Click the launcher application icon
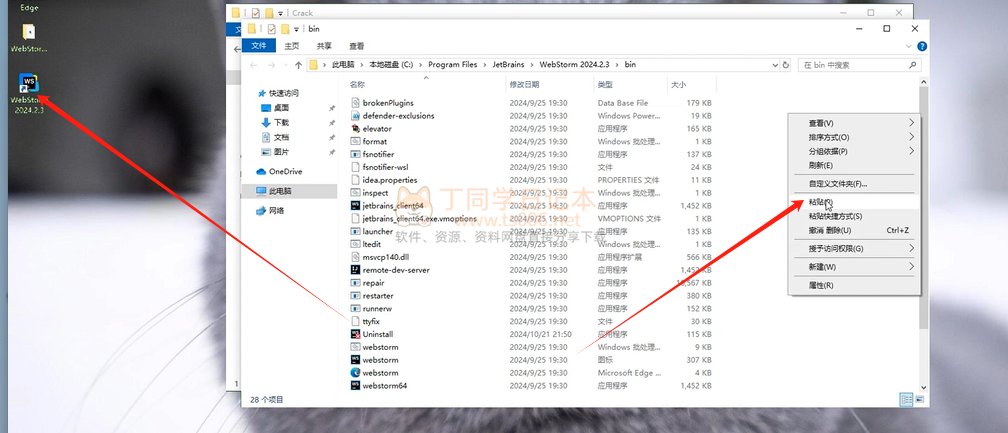This screenshot has height=433, width=1008. pyautogui.click(x=356, y=231)
